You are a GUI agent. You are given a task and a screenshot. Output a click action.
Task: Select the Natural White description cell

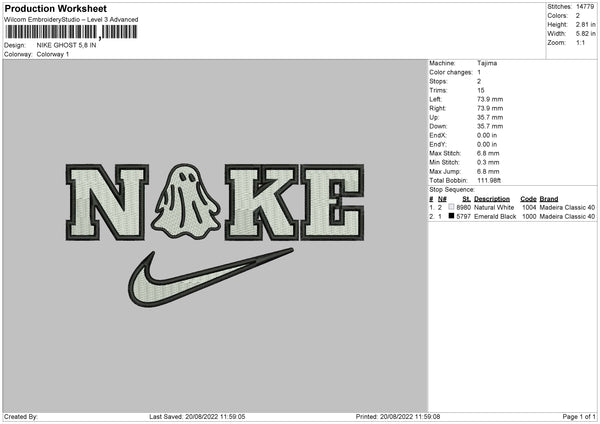click(x=494, y=207)
